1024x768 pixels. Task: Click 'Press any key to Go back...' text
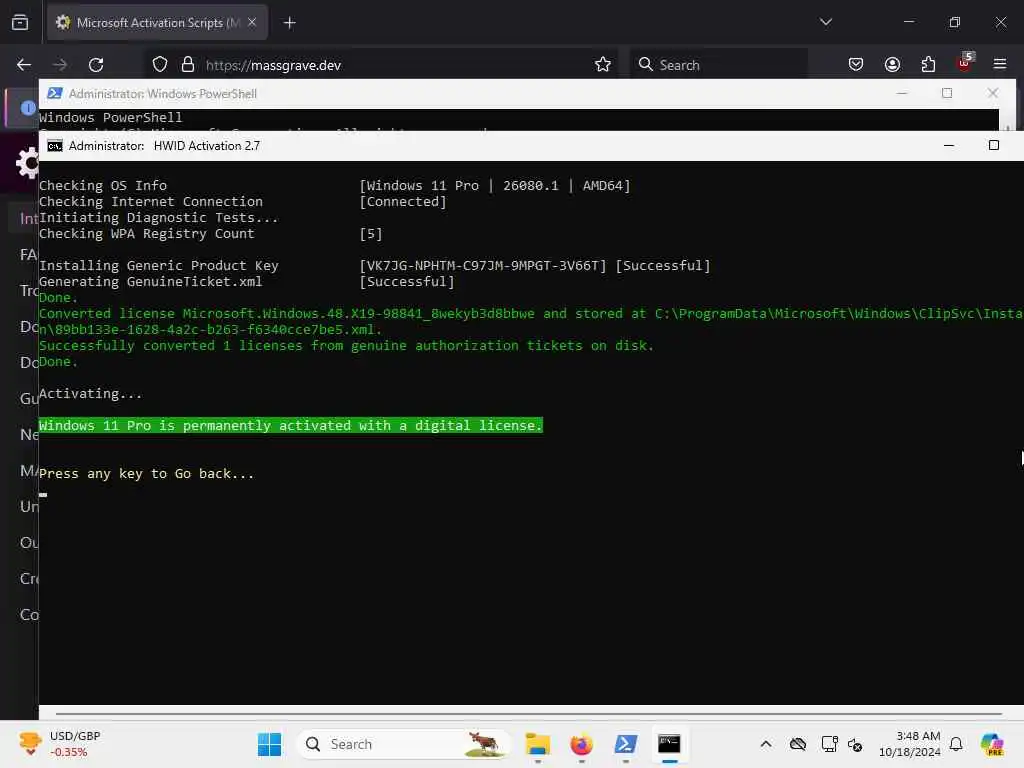(x=146, y=474)
